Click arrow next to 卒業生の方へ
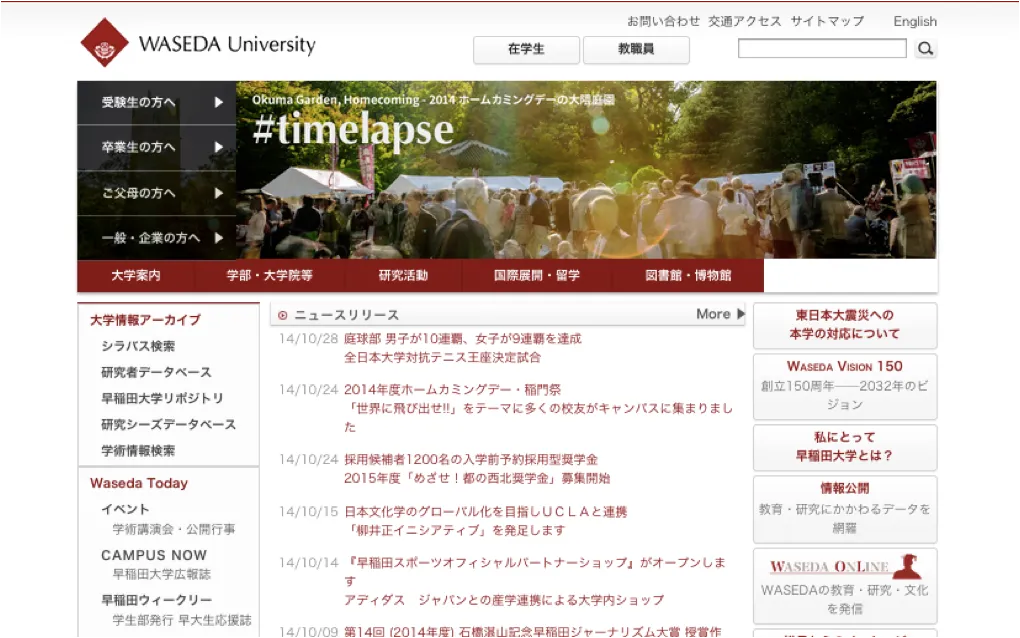1020x638 pixels. point(219,147)
